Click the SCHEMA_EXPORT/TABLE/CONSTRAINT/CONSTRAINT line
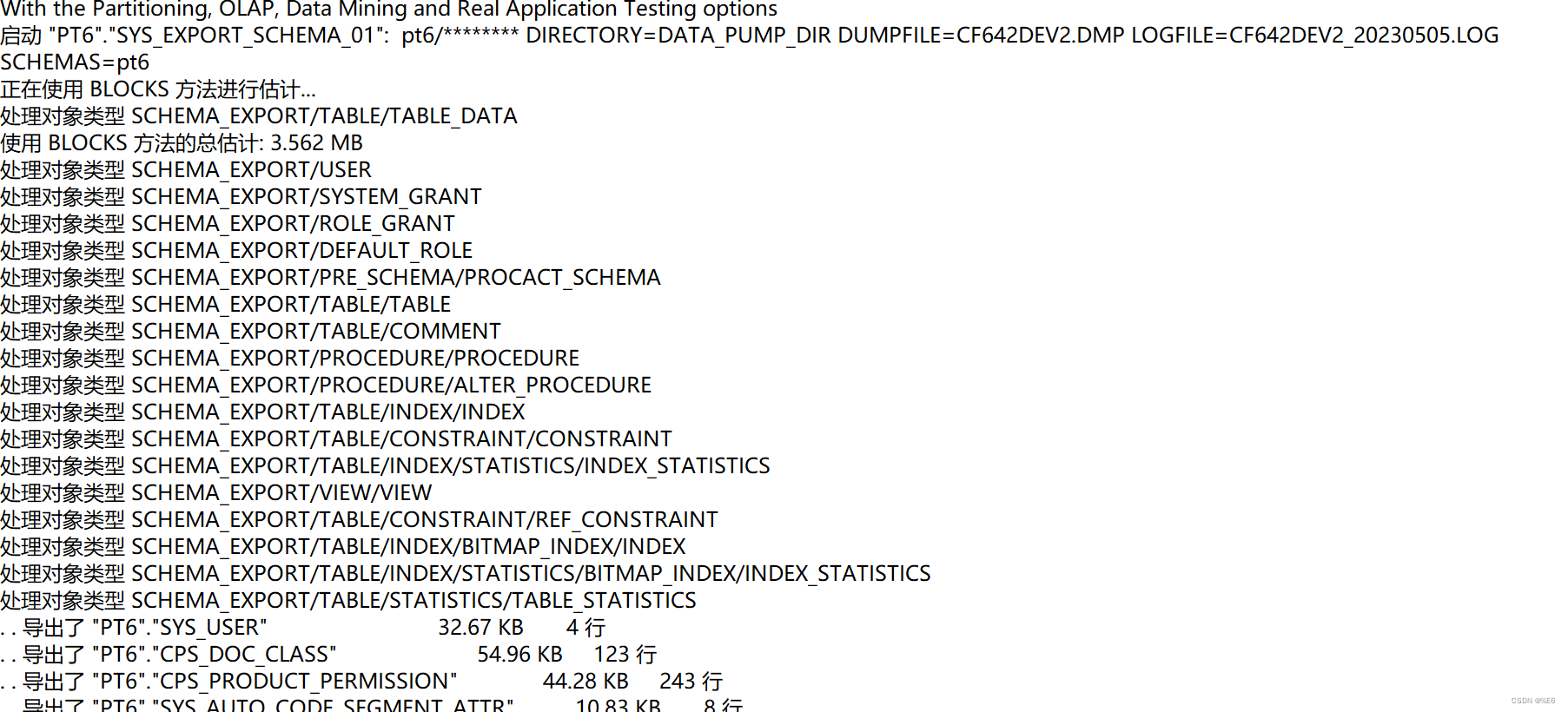The image size is (1568, 712). point(336,439)
